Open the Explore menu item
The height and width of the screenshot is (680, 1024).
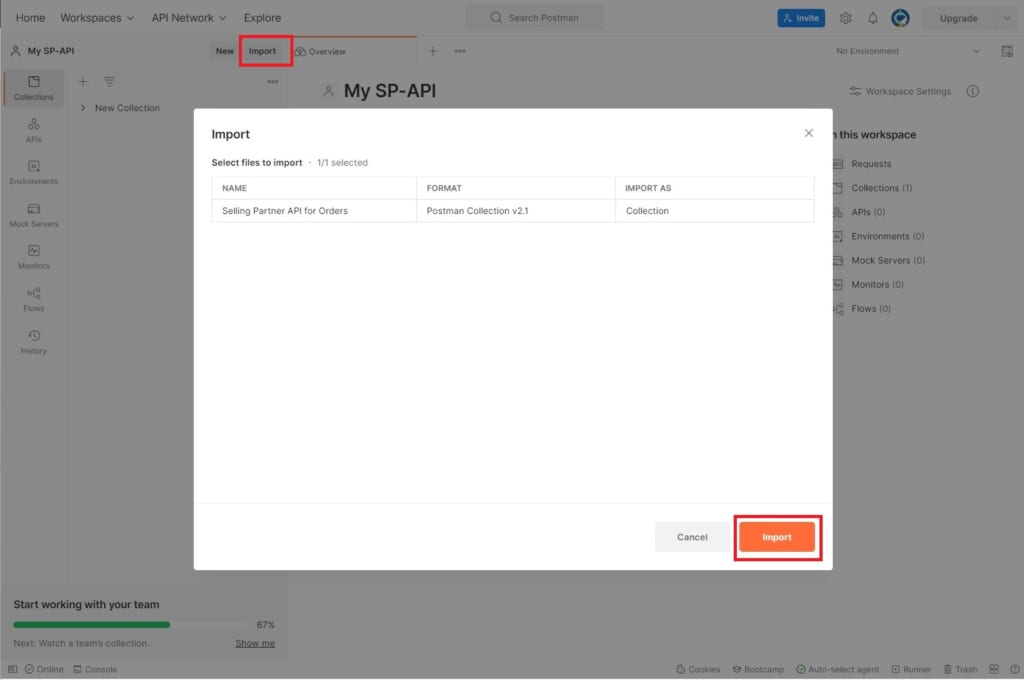[x=262, y=18]
